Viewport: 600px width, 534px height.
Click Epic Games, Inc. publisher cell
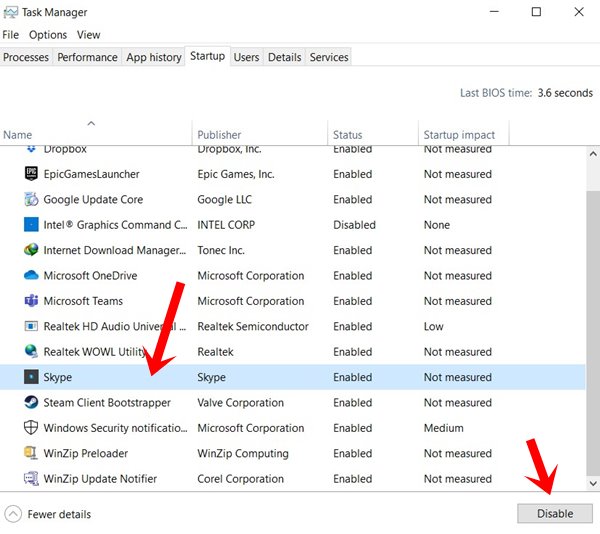[236, 174]
